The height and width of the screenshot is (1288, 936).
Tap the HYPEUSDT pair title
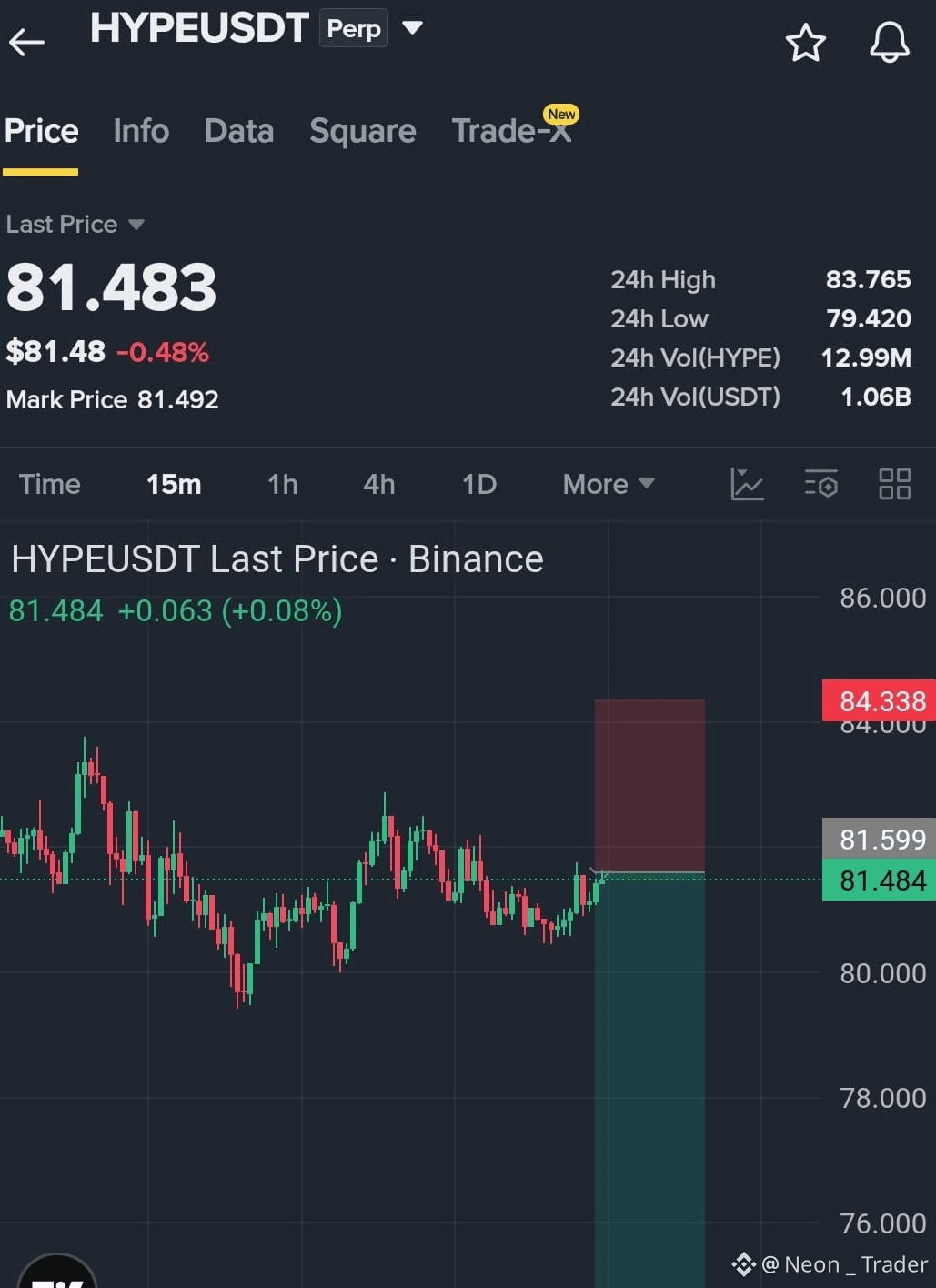(x=199, y=28)
